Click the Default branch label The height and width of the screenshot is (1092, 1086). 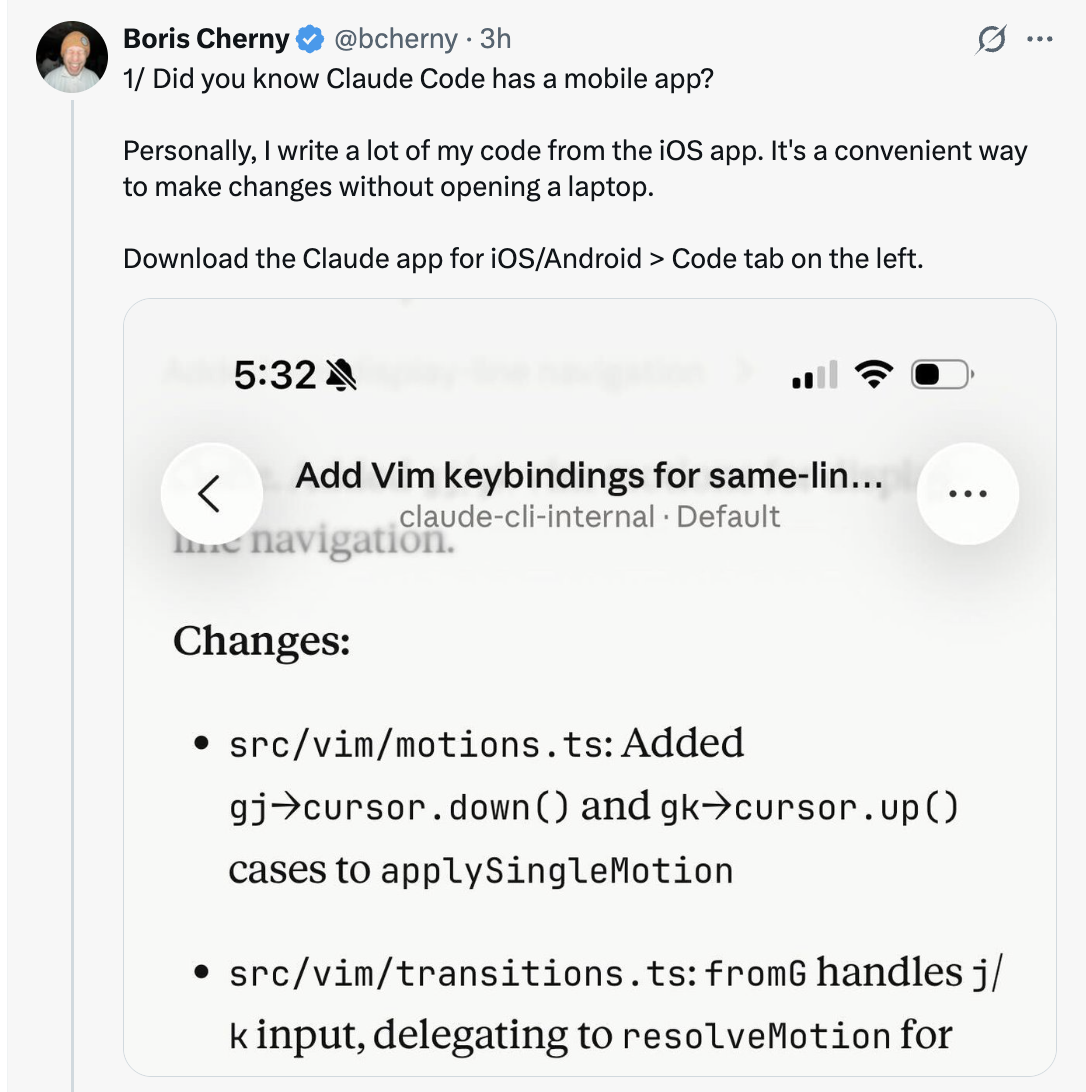(728, 517)
